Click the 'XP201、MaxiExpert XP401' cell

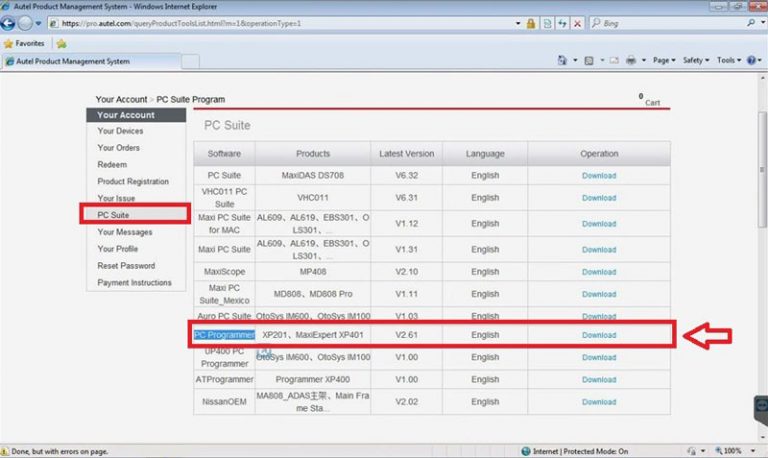coord(312,335)
